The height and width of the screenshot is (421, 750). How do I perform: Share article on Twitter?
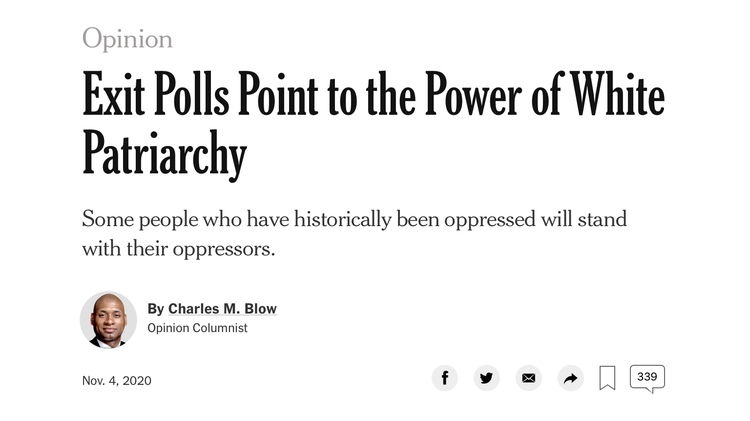click(487, 378)
